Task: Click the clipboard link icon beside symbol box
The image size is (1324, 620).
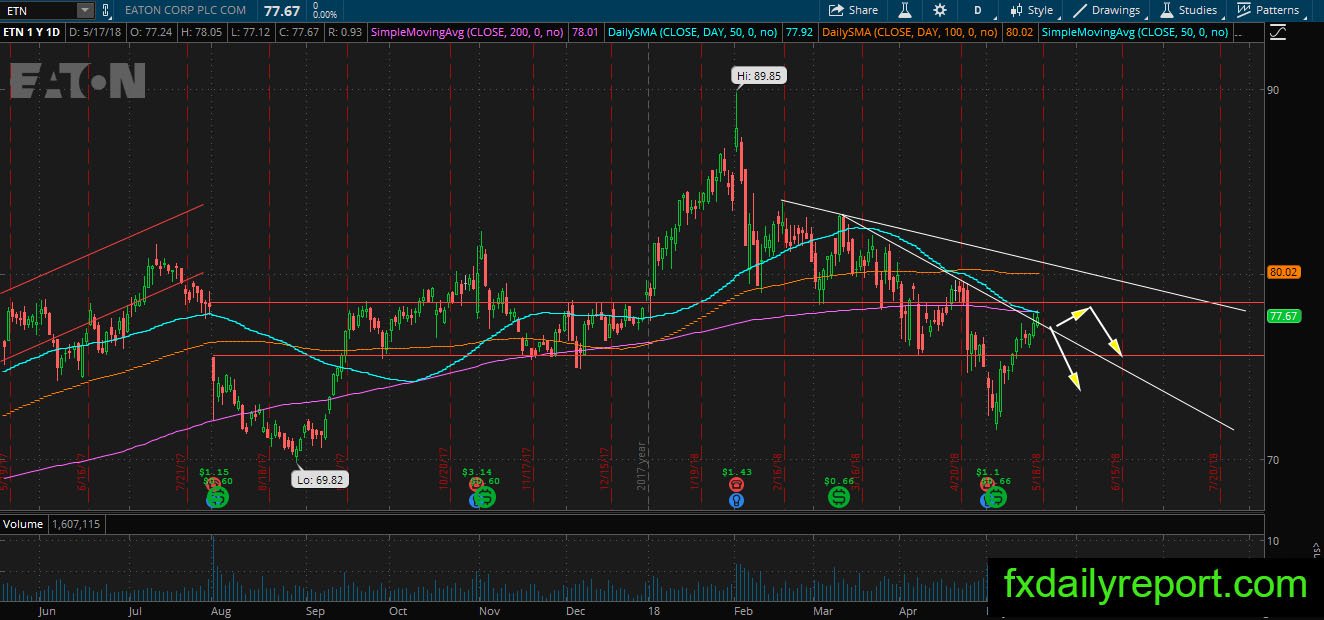Action: [108, 10]
